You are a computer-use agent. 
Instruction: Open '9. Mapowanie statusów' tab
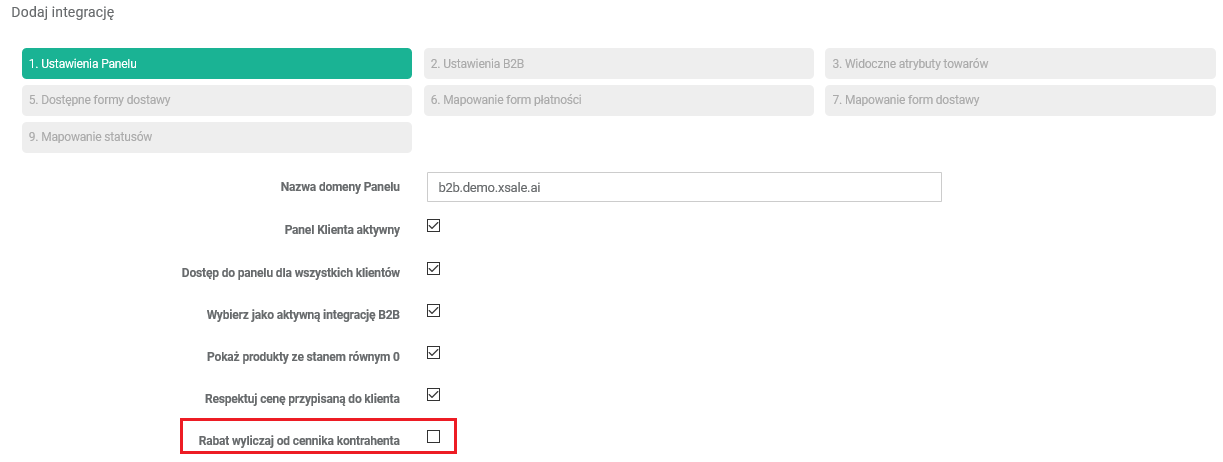pyautogui.click(x=216, y=137)
